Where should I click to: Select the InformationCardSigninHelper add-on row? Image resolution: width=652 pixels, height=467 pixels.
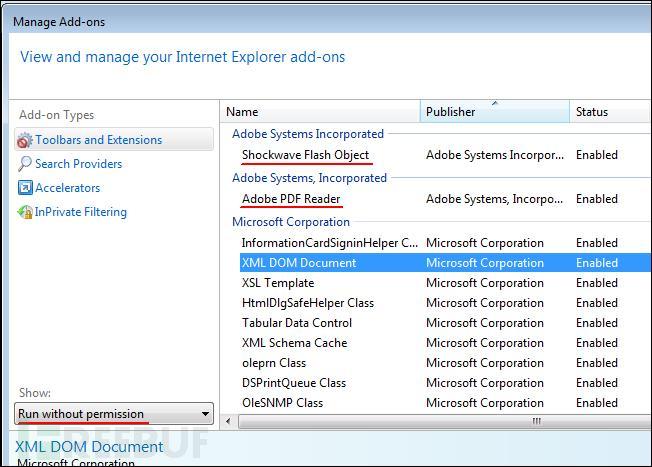coord(445,243)
